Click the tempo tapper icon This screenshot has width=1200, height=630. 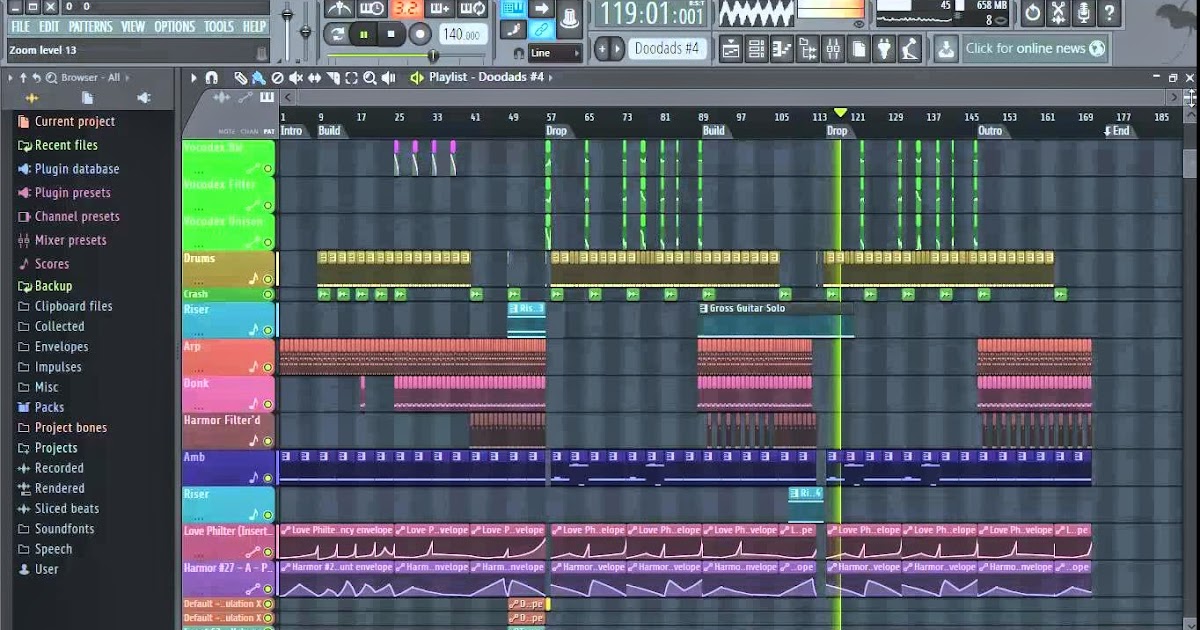(909, 48)
